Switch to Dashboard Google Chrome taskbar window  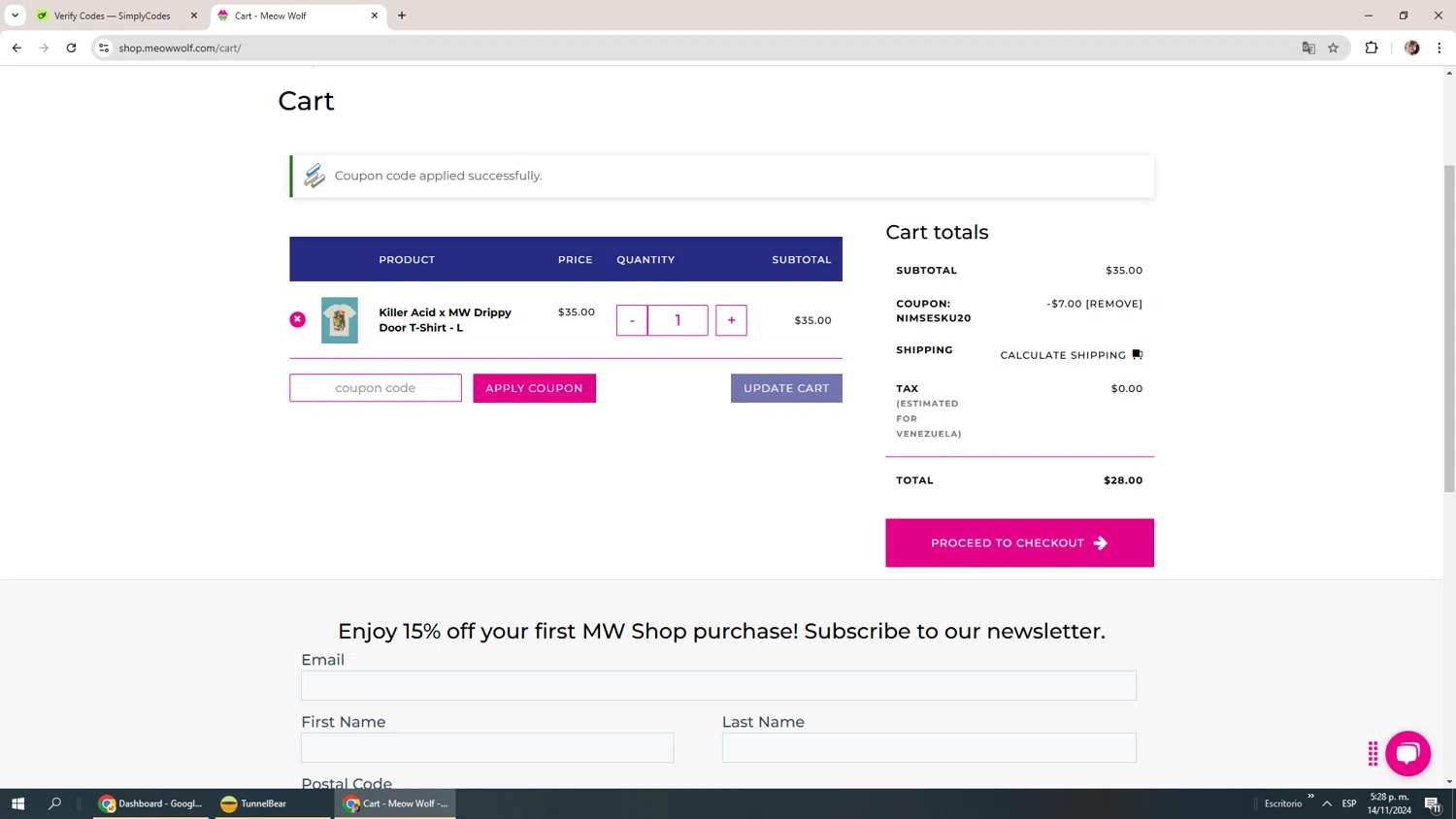coord(150,803)
